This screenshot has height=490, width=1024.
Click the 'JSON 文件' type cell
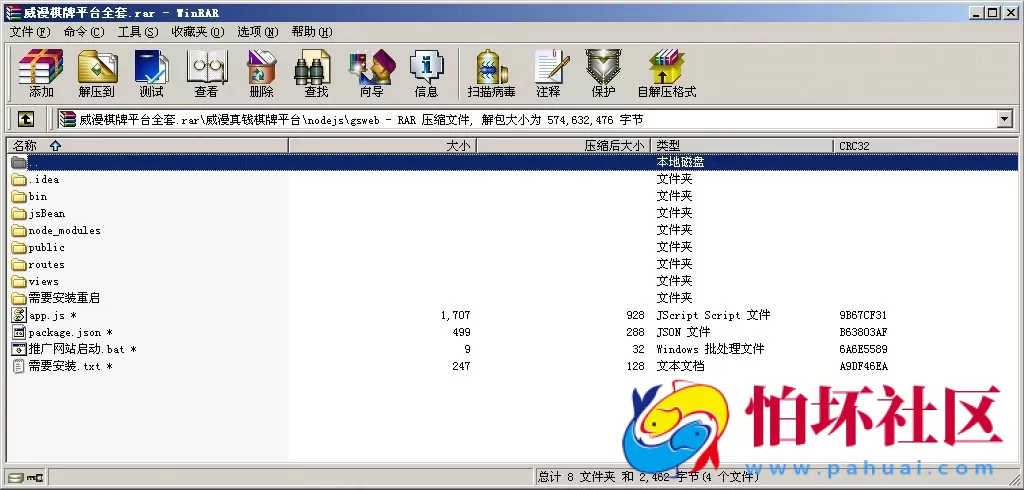pos(683,332)
